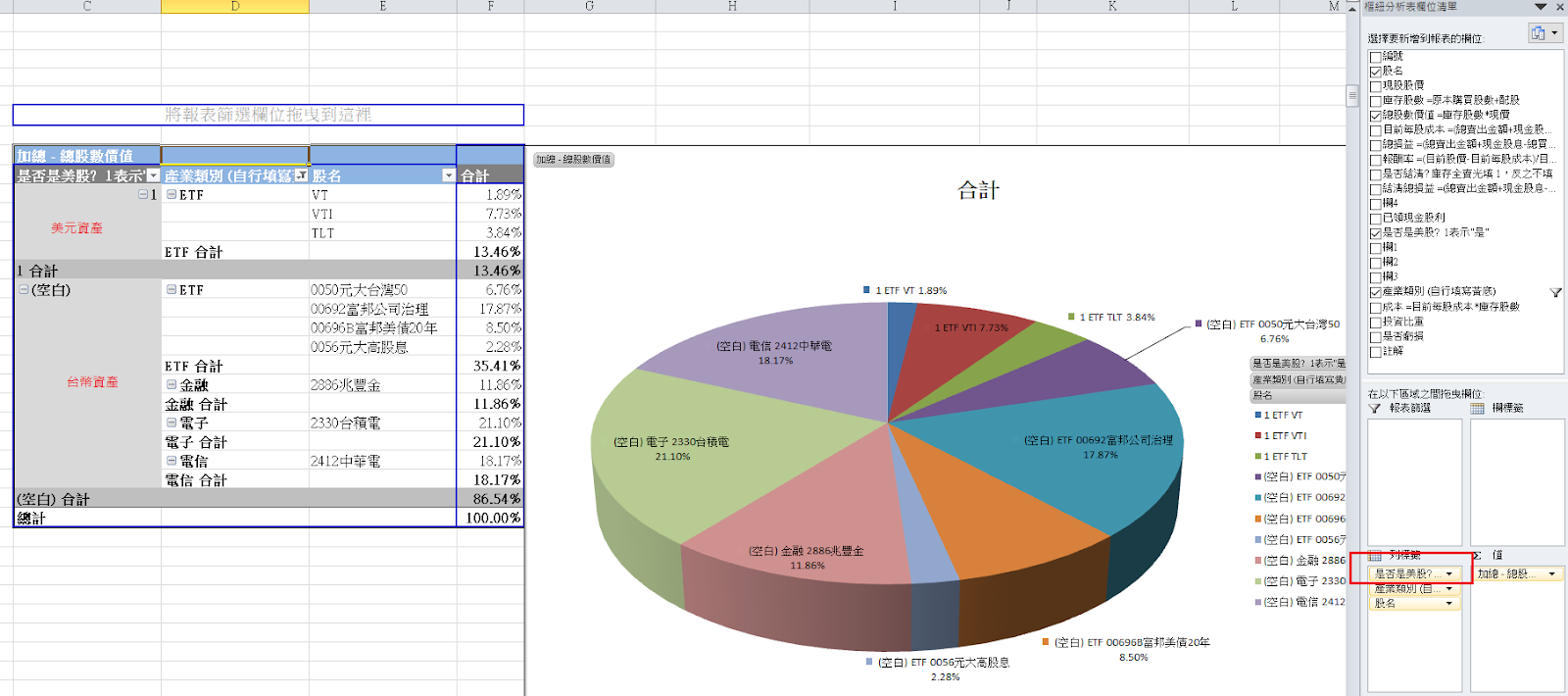Click the chart's 是否是美股? field button

coord(1298,364)
